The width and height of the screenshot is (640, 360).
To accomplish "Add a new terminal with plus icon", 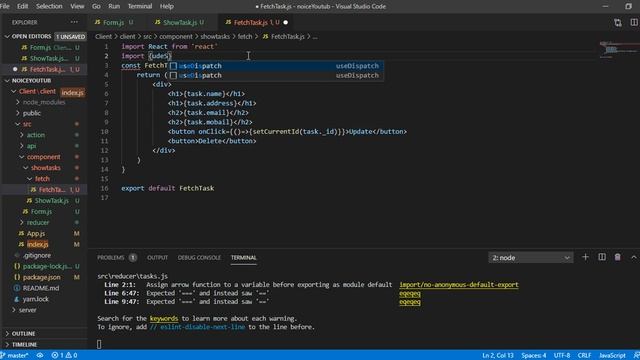I will tap(585, 257).
